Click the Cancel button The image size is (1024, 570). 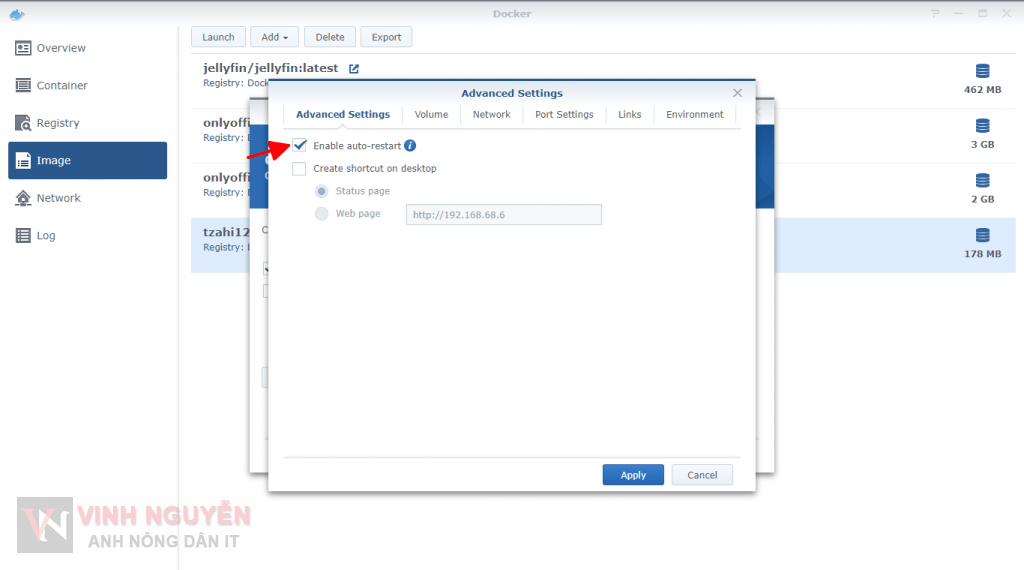702,475
